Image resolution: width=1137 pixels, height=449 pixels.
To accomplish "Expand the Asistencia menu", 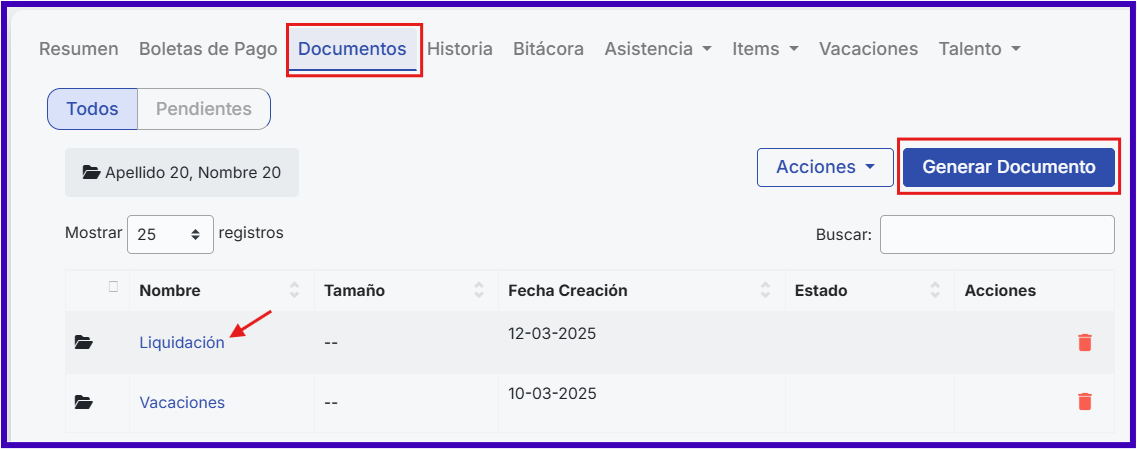I will click(658, 48).
